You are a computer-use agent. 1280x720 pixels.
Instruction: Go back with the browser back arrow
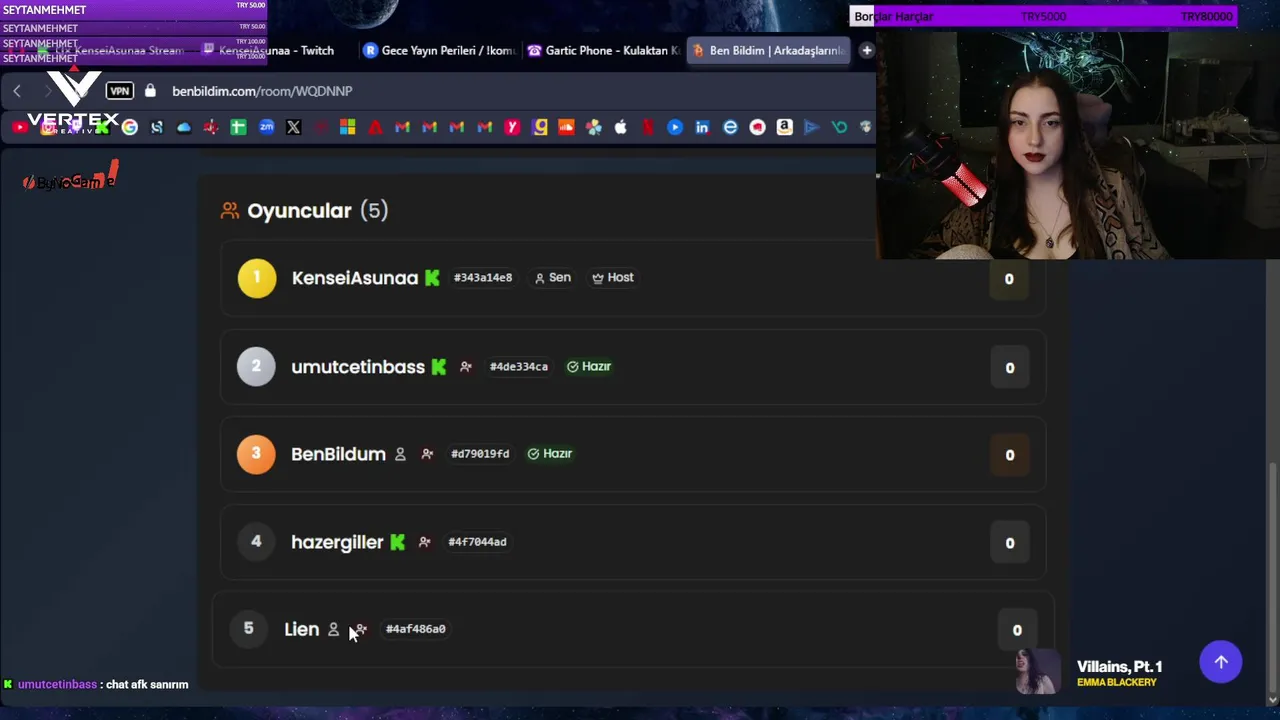click(17, 91)
